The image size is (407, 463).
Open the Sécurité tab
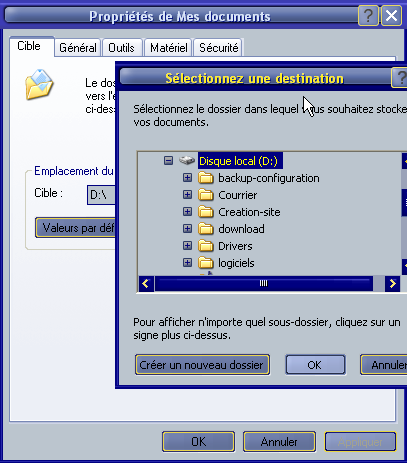219,48
